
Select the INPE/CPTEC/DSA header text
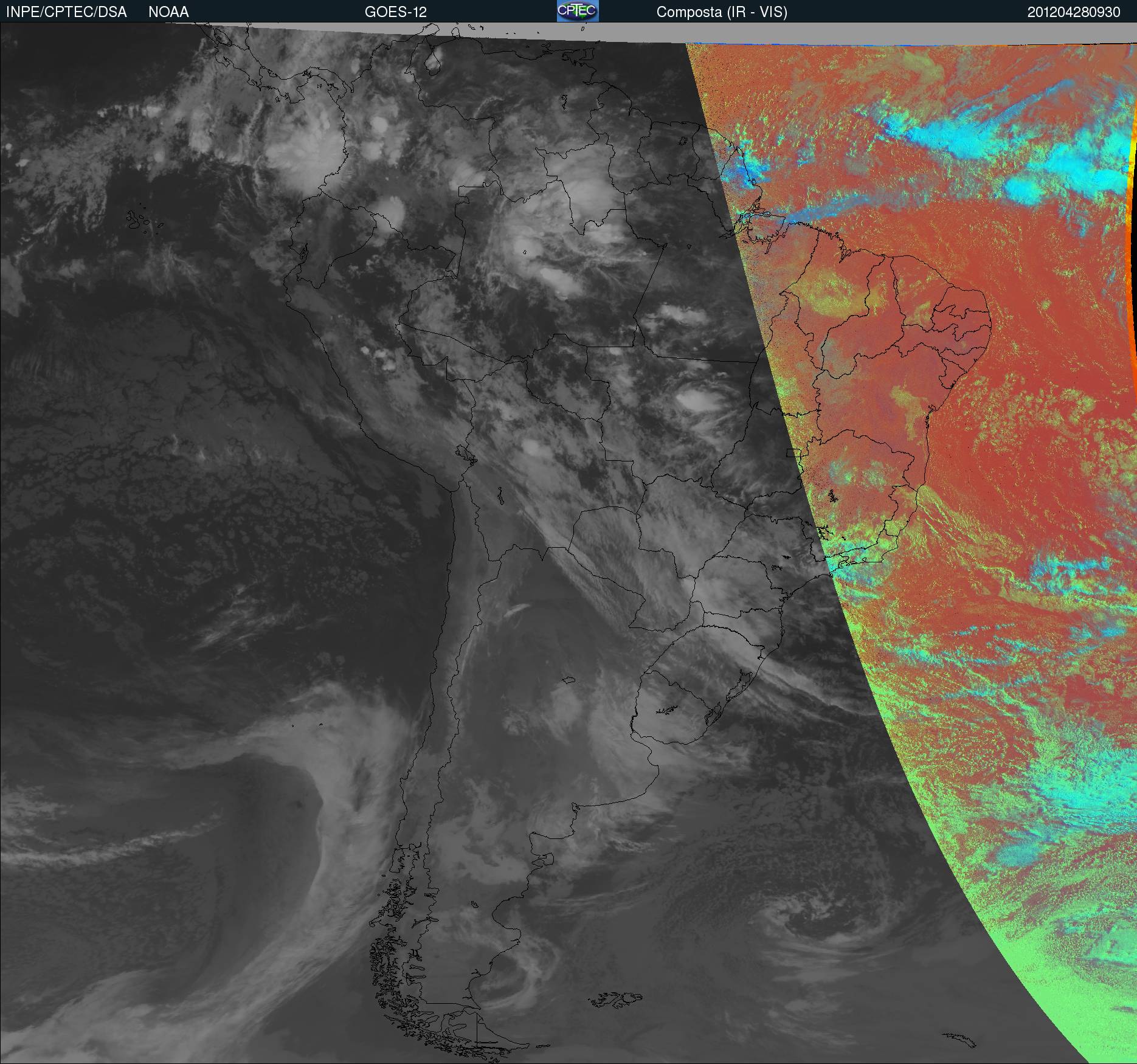point(66,12)
